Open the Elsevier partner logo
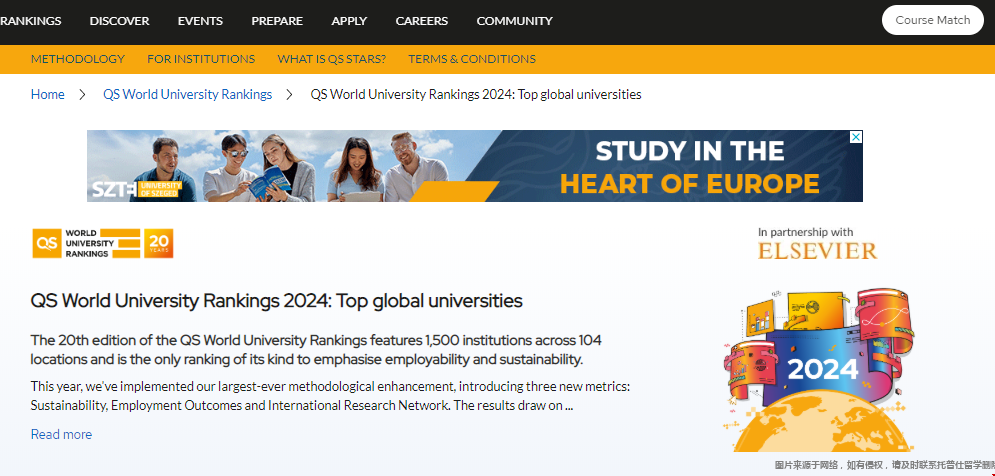This screenshot has width=995, height=476. click(817, 251)
